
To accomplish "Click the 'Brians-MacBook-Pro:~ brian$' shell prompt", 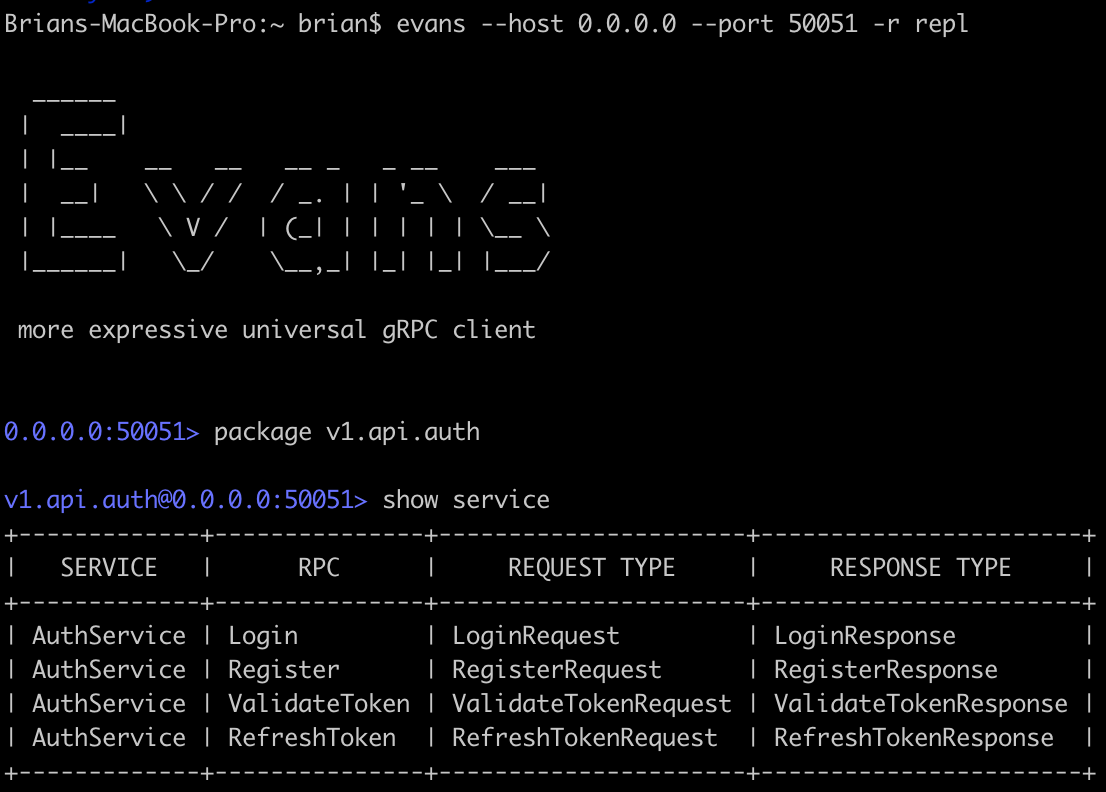I will pos(193,24).
